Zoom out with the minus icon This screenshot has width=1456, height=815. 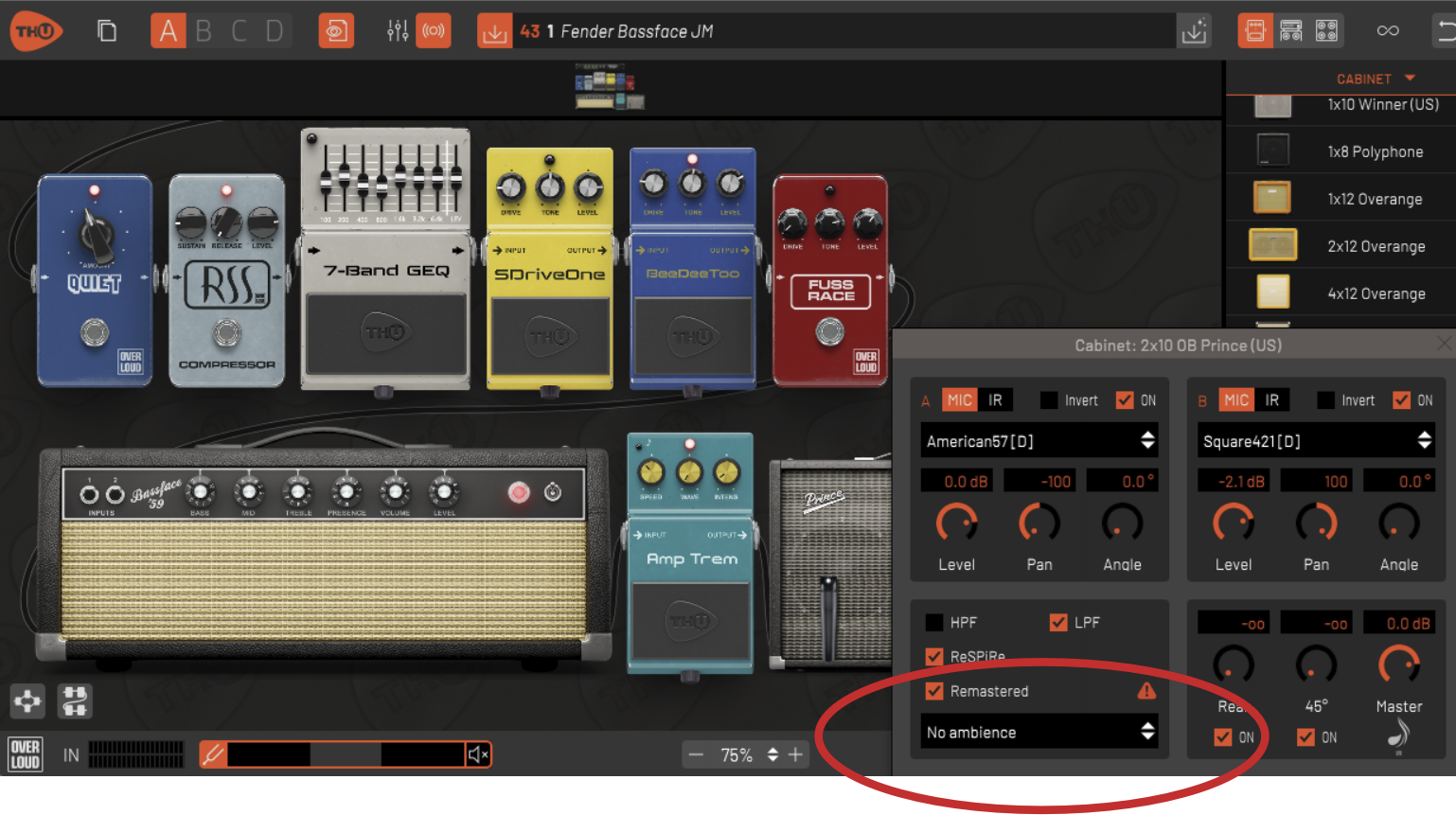click(x=697, y=754)
